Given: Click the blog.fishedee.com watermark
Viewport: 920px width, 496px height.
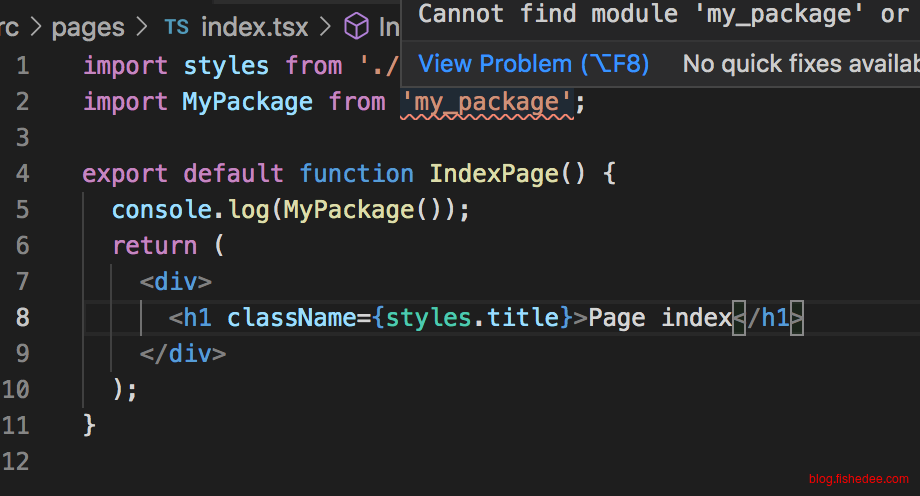Looking at the screenshot, I should coord(859,479).
